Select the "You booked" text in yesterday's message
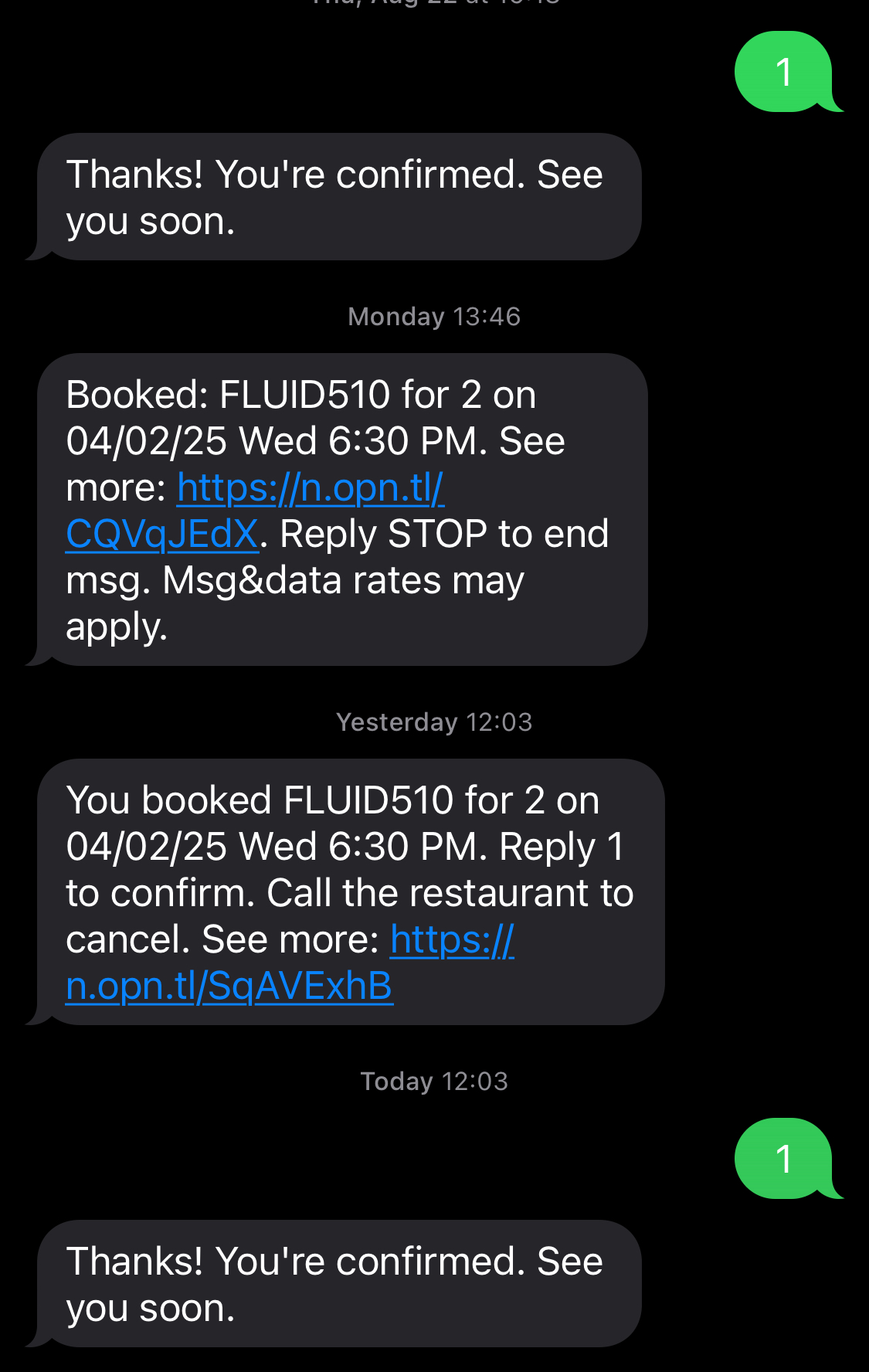The width and height of the screenshot is (869, 1372). [168, 801]
